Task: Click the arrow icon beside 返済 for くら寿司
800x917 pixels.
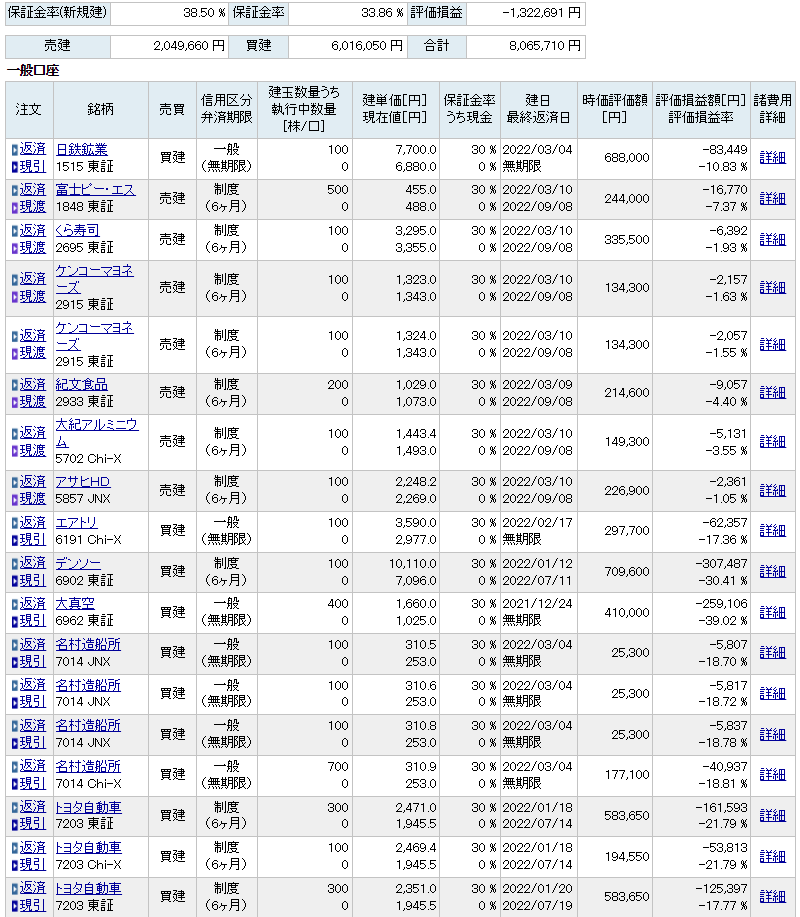Action: (14, 231)
